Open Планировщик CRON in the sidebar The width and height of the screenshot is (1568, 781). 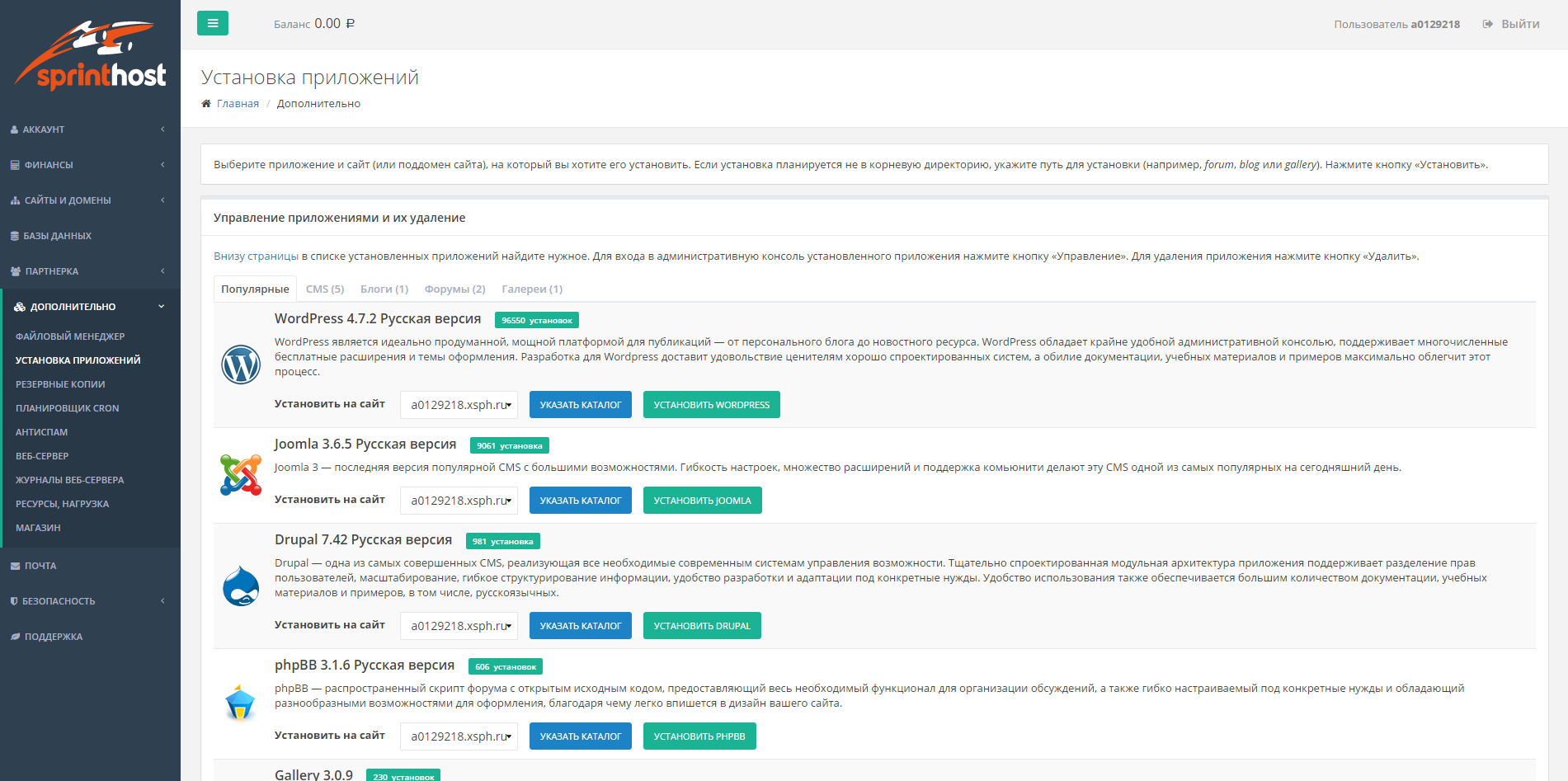point(68,408)
